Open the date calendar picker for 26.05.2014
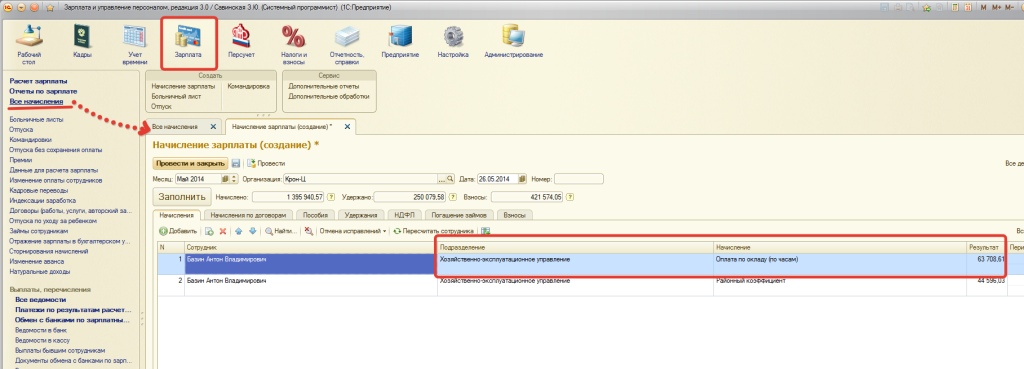1024x369 pixels. (x=522, y=178)
